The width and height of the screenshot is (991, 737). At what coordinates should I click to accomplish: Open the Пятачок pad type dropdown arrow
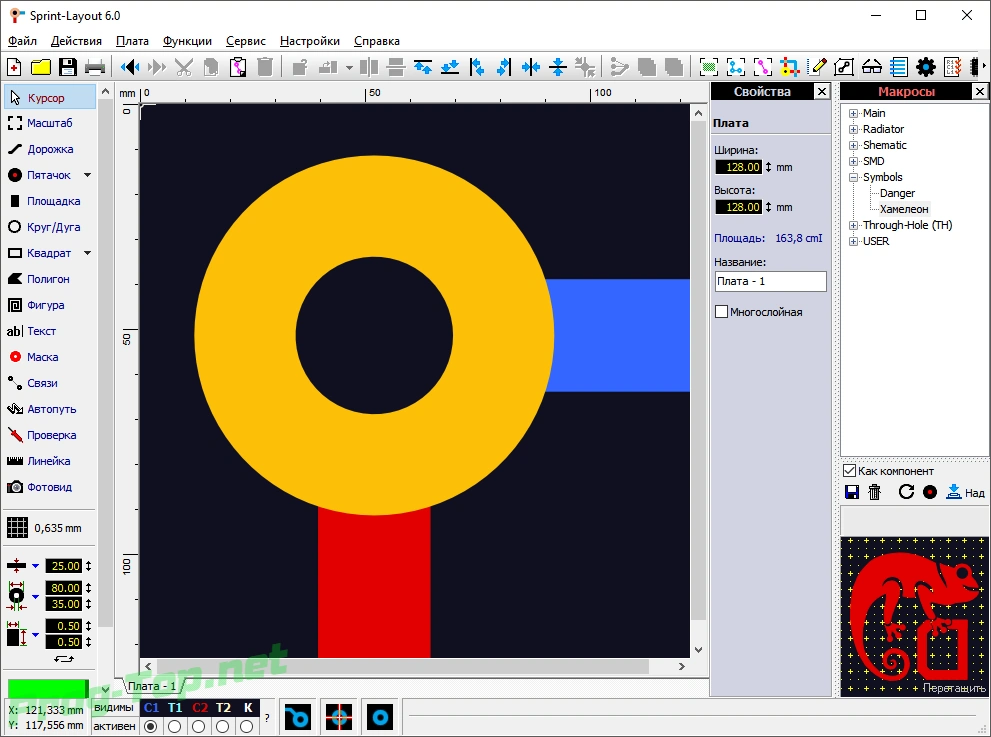[87, 175]
